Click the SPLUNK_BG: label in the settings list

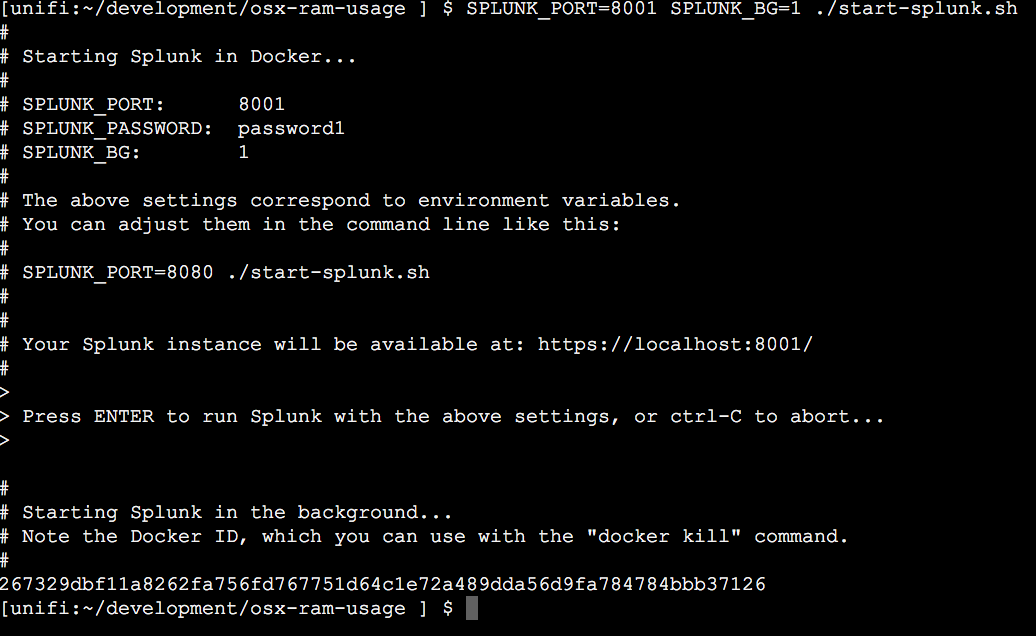[81, 153]
